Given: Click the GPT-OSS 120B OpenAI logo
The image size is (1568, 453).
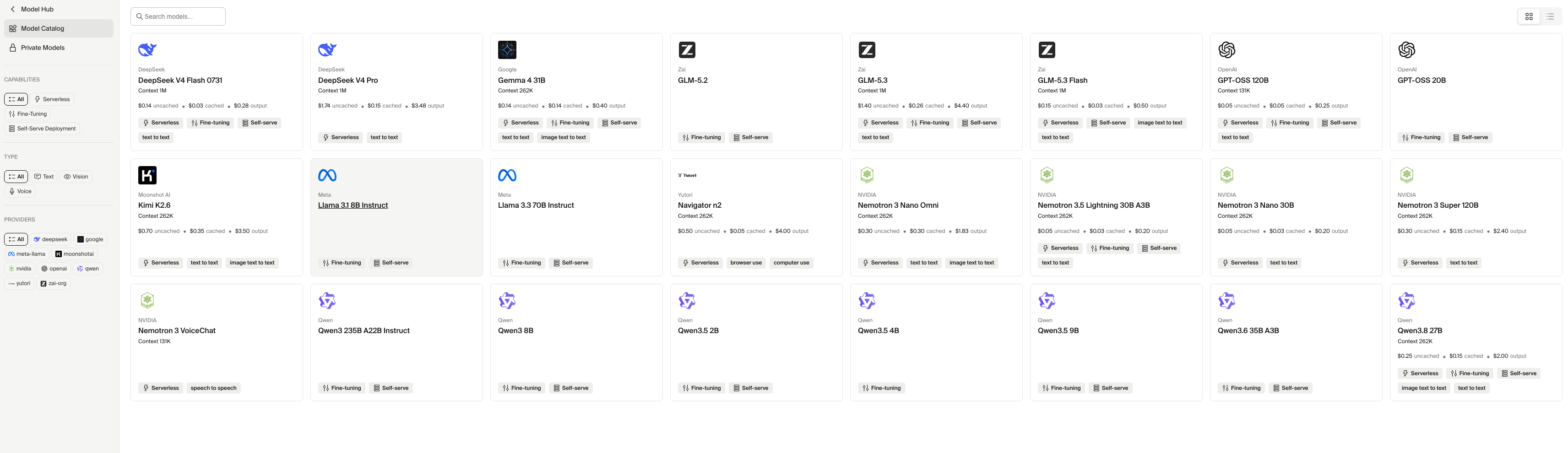Looking at the screenshot, I should 1226,50.
